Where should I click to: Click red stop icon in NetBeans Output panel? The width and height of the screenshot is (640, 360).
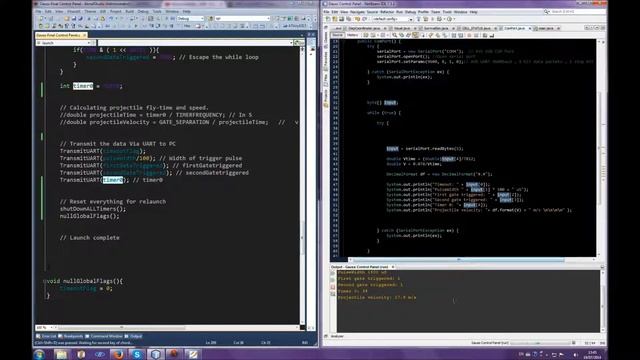(332, 287)
